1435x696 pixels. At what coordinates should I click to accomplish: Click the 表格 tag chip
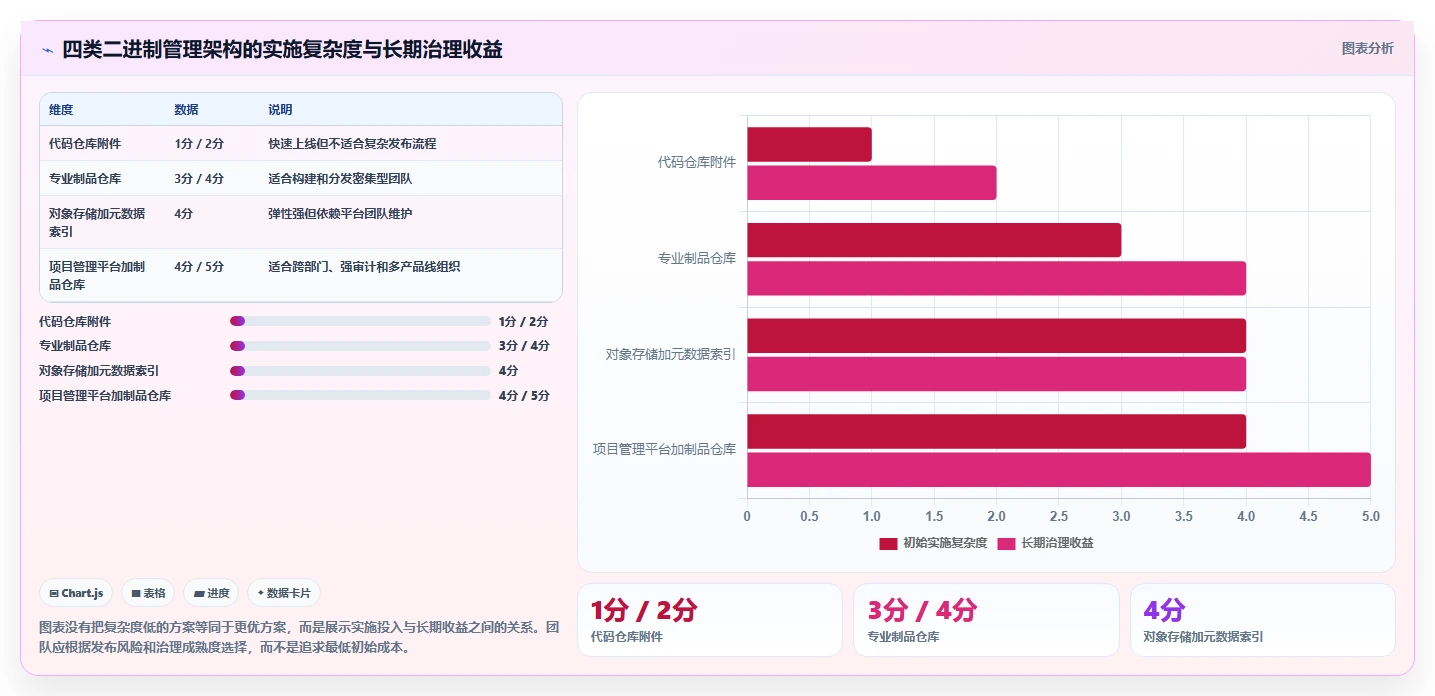tap(148, 593)
